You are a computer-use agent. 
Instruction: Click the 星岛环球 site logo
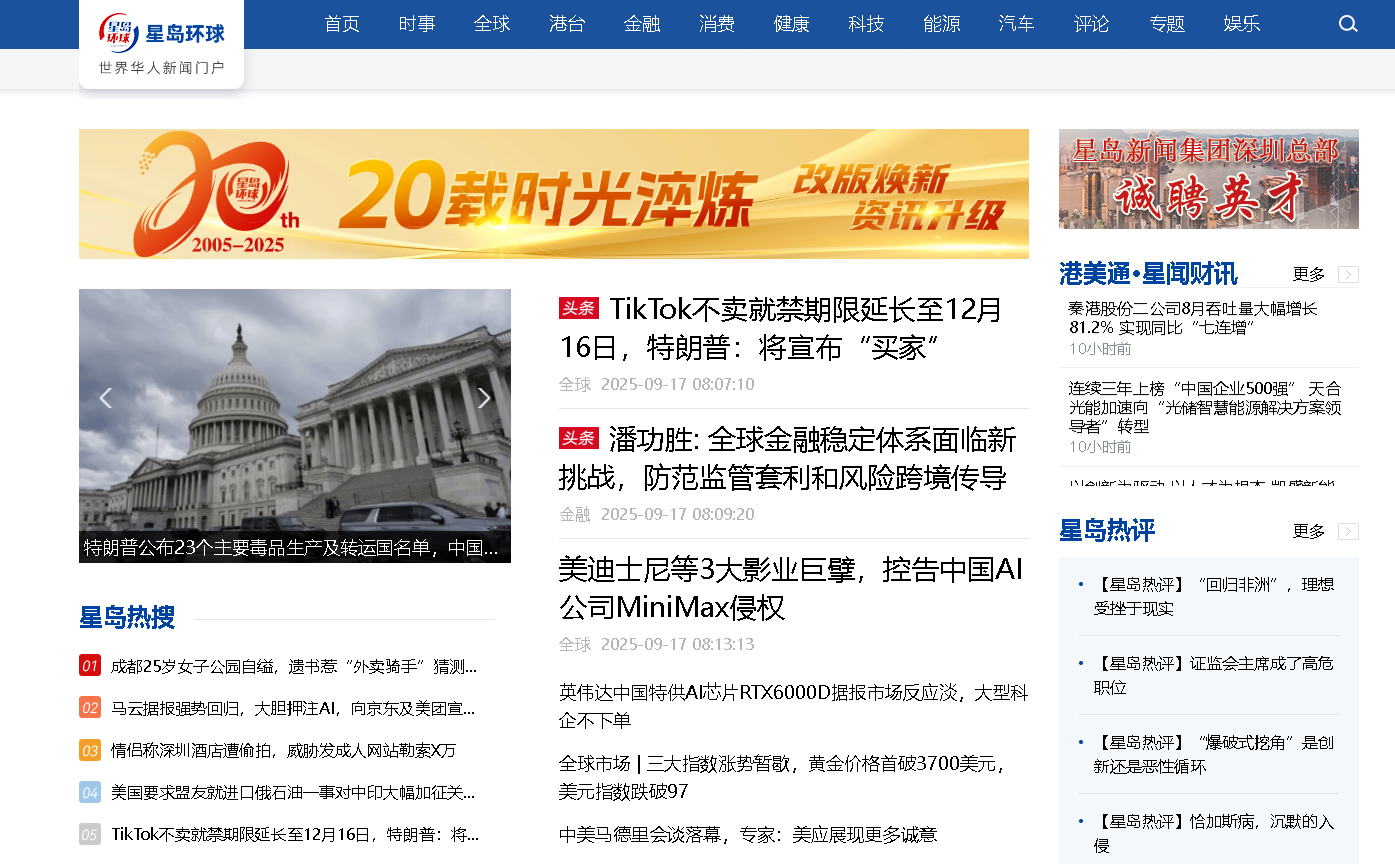[162, 34]
